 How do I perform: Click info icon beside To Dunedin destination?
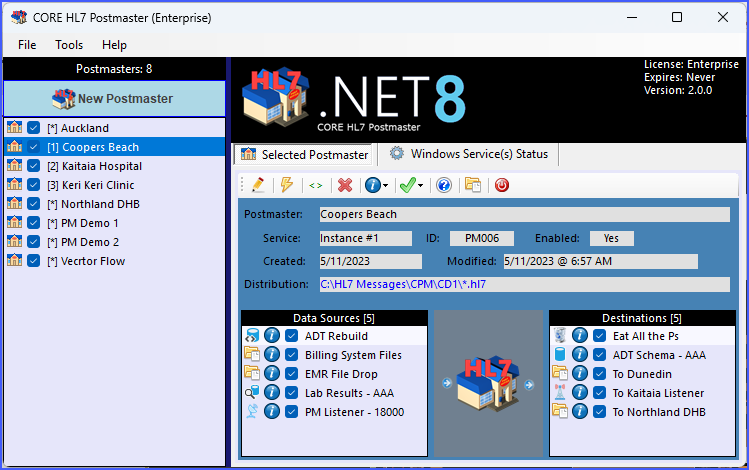580,374
